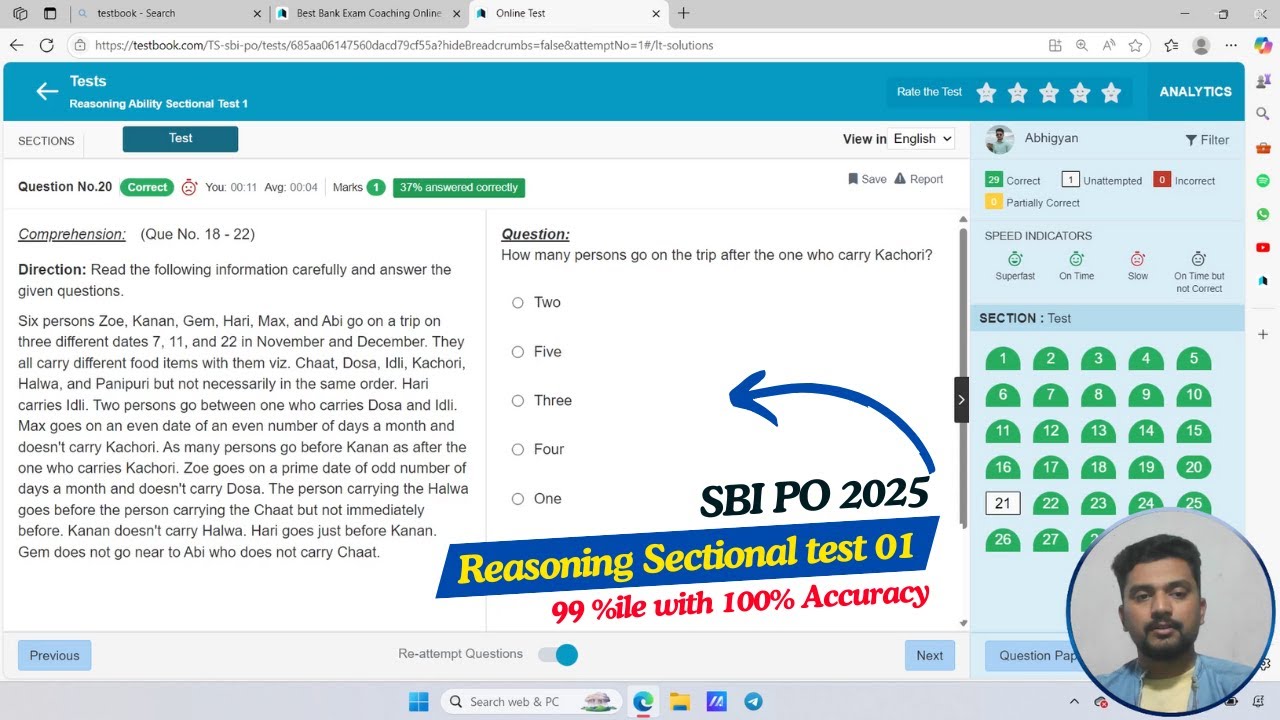Jump to question 5 in palette

(1194, 359)
